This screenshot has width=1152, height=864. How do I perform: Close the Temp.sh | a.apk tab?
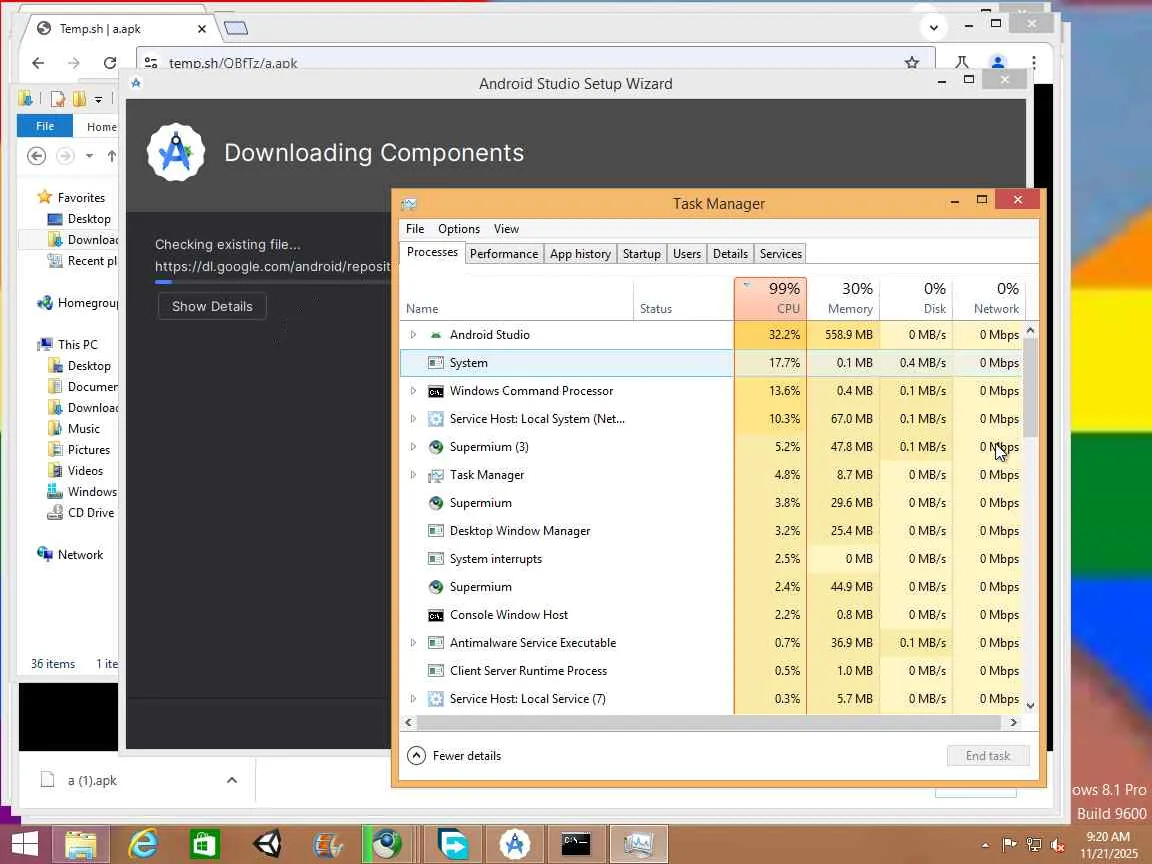[202, 29]
